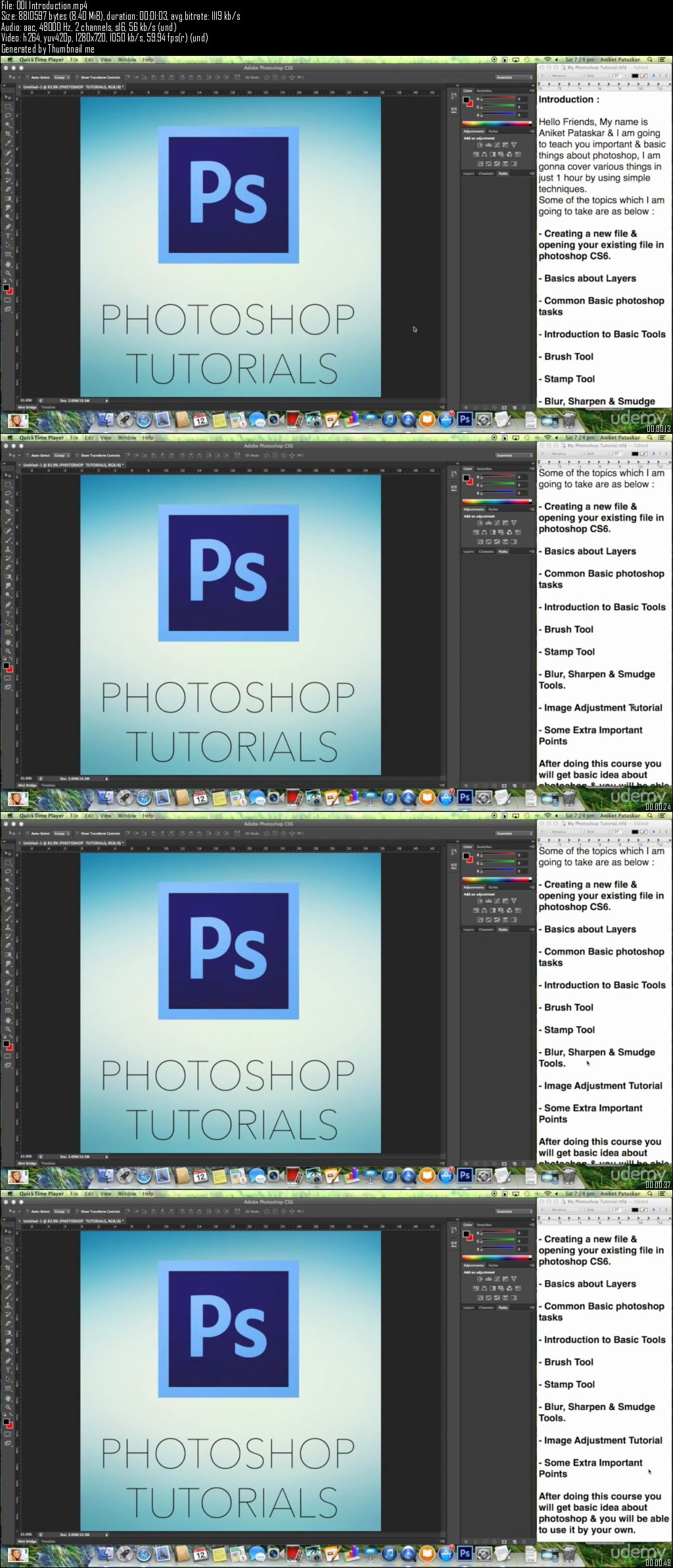Click the Levels adjustment icon in the 00:00:24 frame
The width and height of the screenshot is (673, 1568).
488,523
